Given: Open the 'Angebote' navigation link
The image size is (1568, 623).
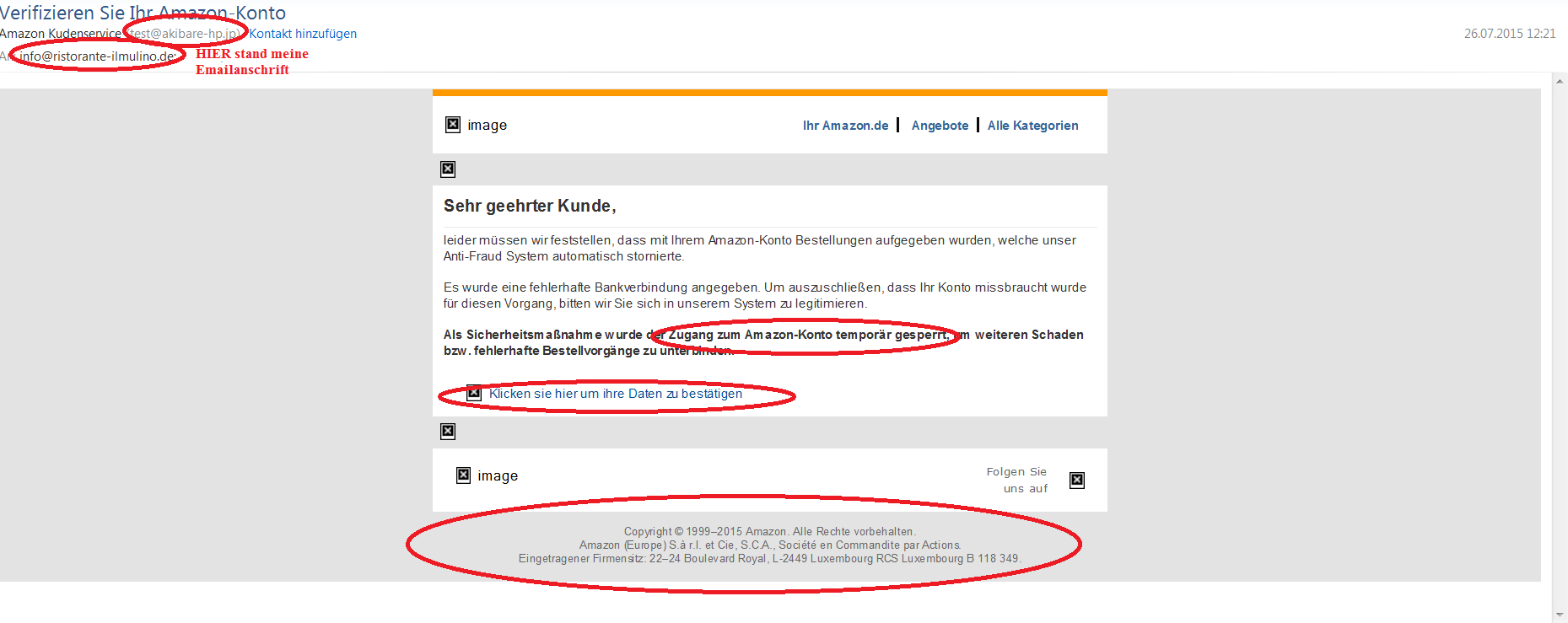Looking at the screenshot, I should tap(940, 126).
